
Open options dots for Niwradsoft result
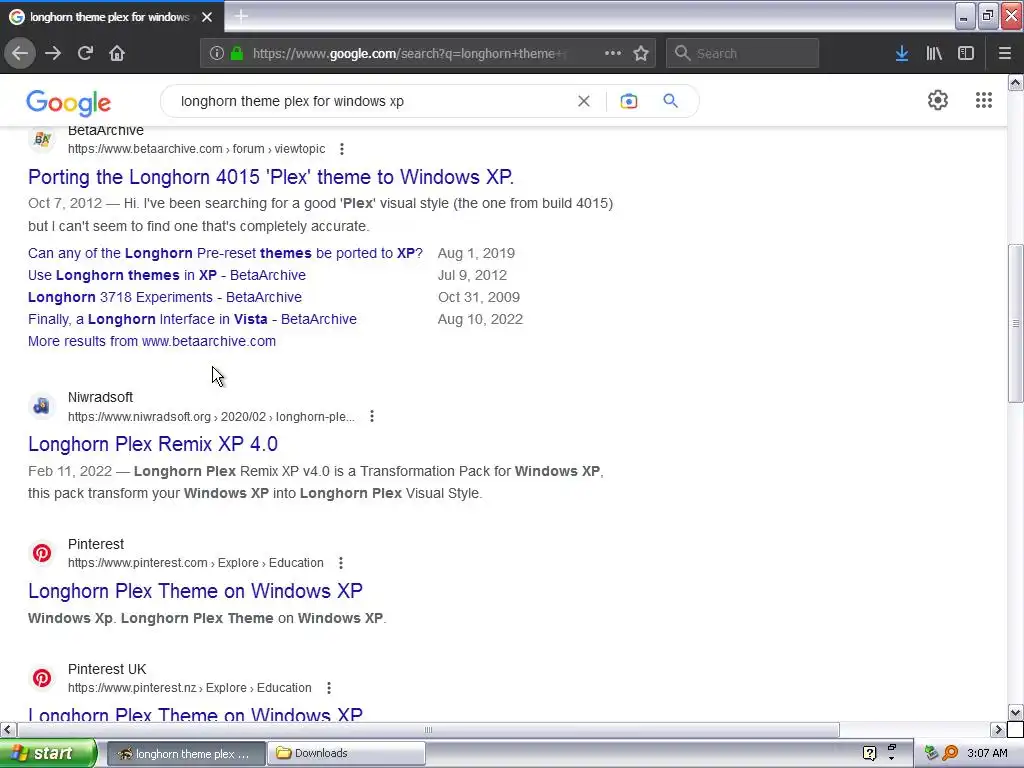[372, 416]
